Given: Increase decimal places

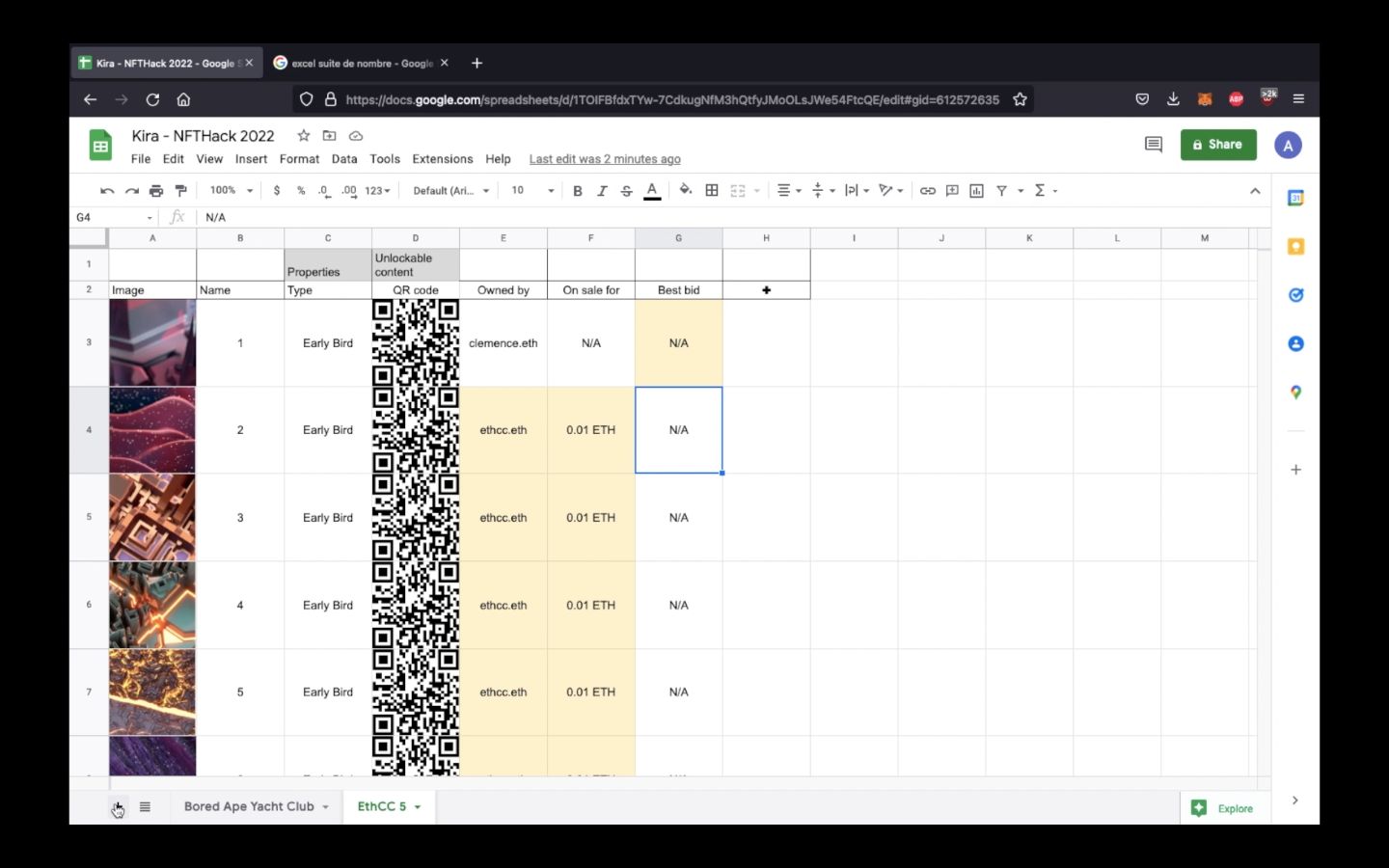Looking at the screenshot, I should pyautogui.click(x=348, y=191).
